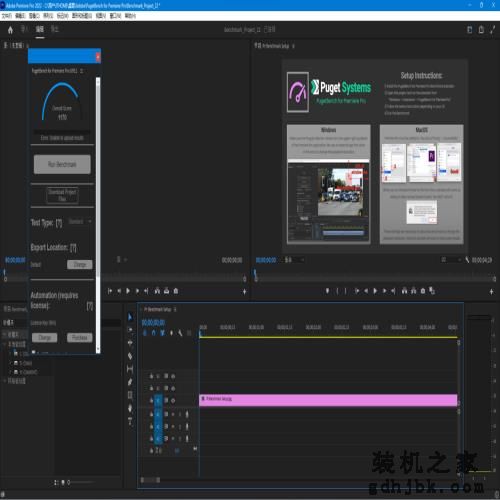Select the Pen tool
Viewport: 500px width, 500px height.
pos(130,382)
